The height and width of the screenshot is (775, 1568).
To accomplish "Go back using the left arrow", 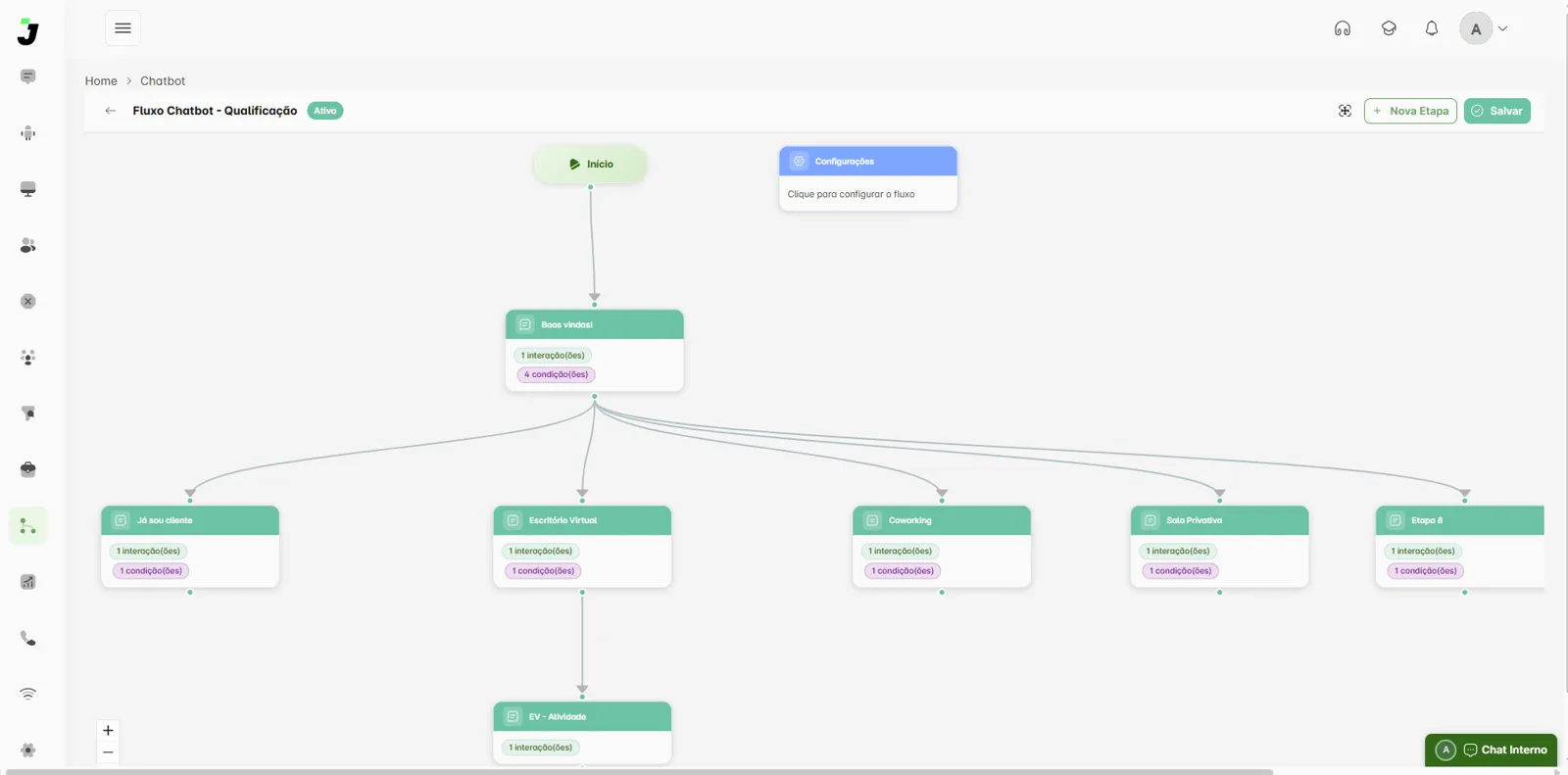I will (111, 111).
